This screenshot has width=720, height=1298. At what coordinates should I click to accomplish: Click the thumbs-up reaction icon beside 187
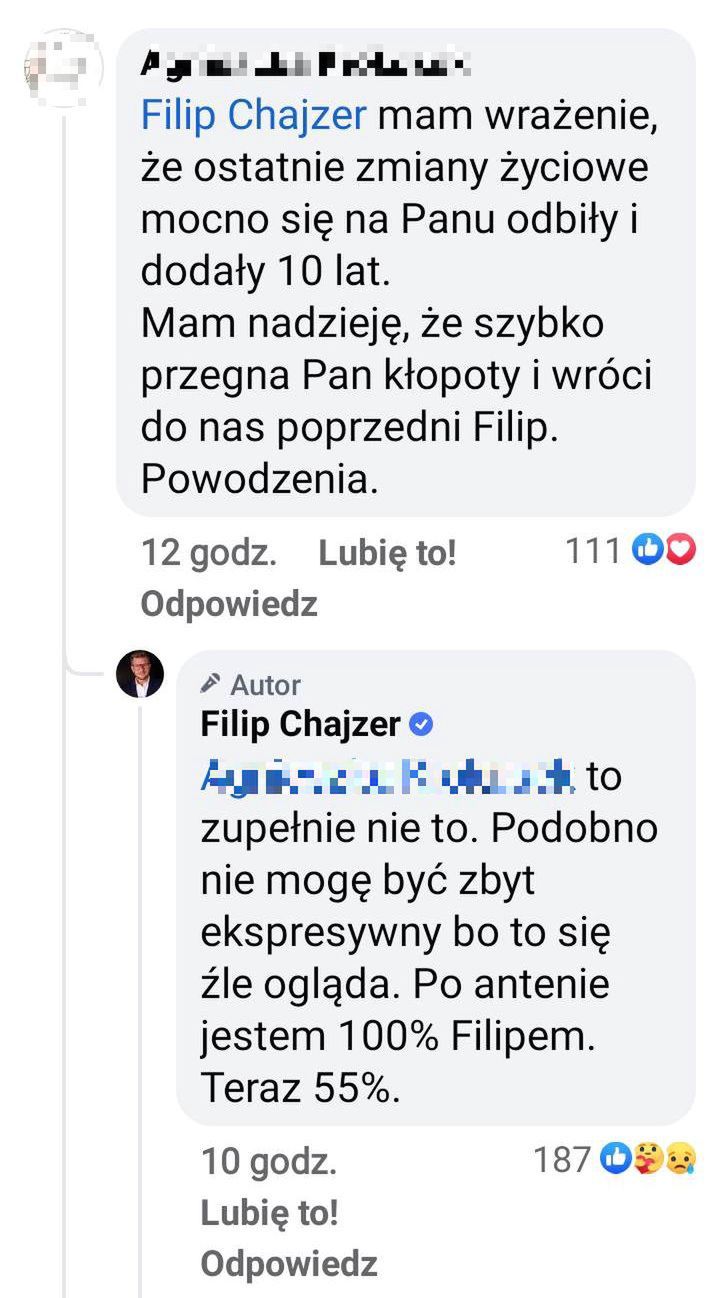[x=615, y=1159]
